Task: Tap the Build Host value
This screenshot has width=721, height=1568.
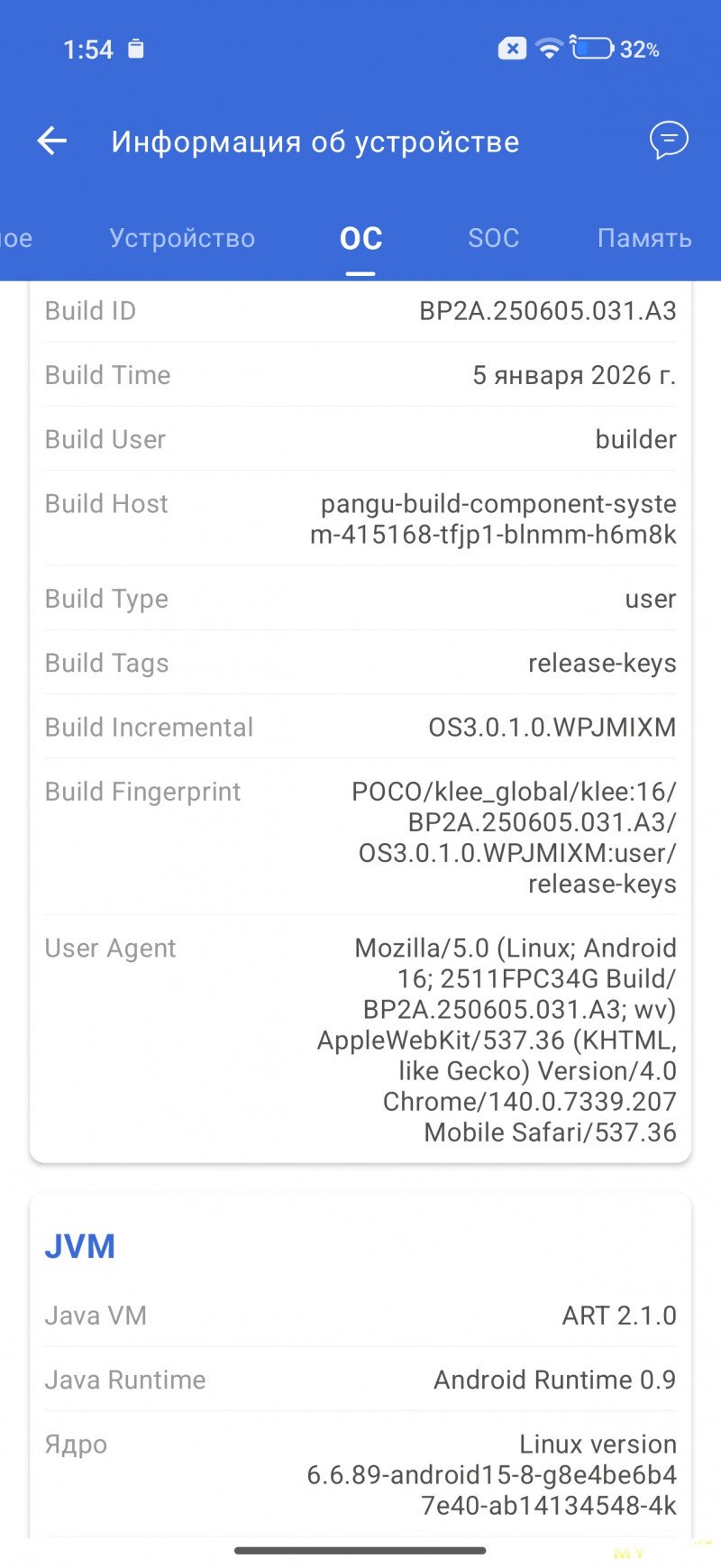Action: click(494, 519)
